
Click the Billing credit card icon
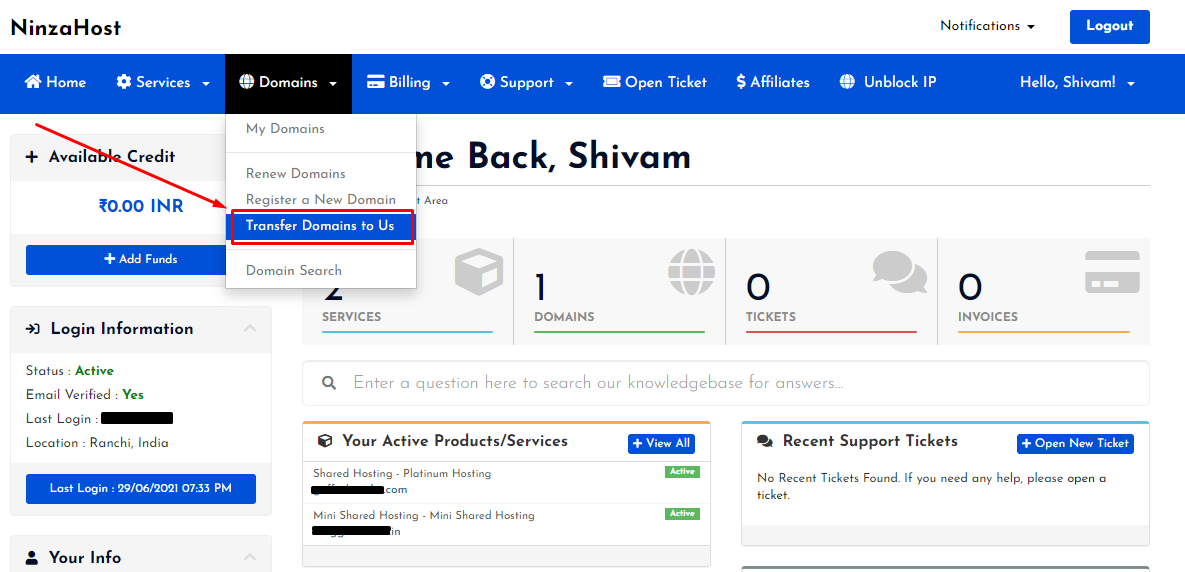[x=376, y=82]
